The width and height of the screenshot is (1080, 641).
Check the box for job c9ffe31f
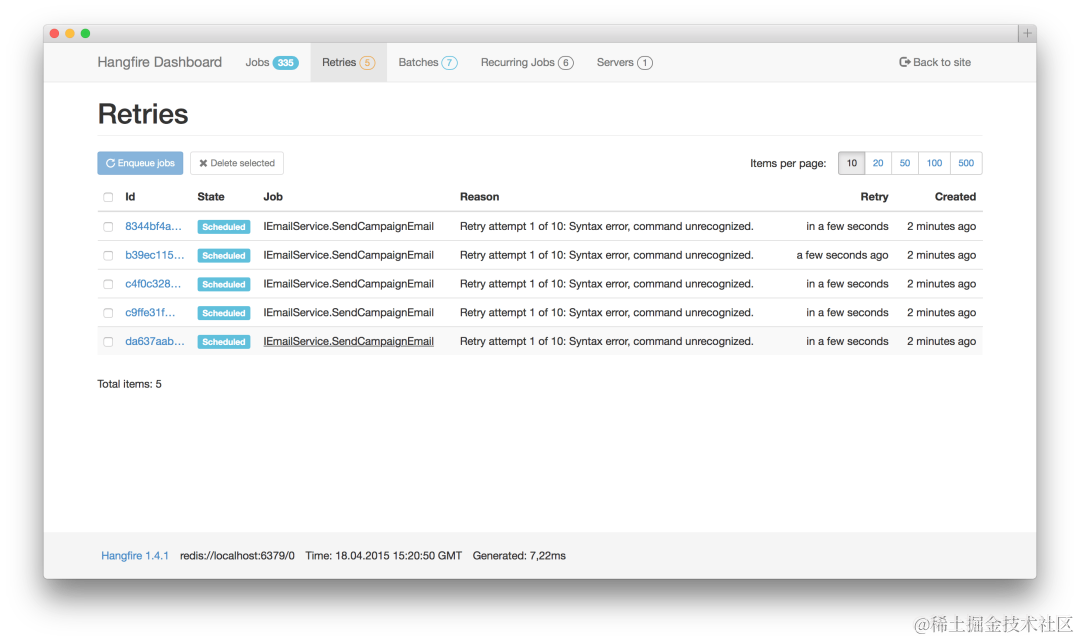(x=108, y=313)
